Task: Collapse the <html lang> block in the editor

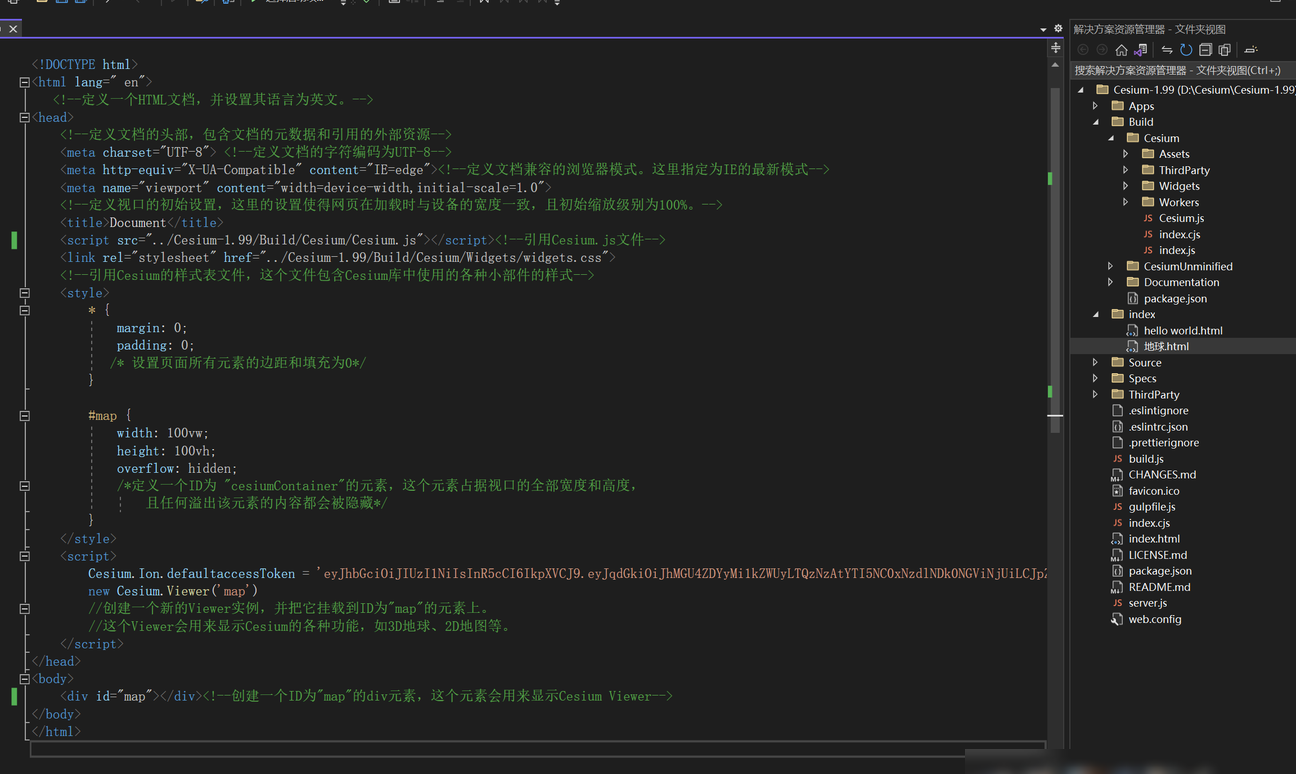Action: coord(24,83)
